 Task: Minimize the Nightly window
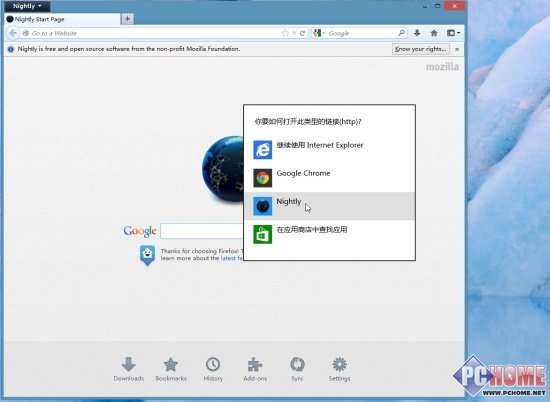pyautogui.click(x=425, y=6)
